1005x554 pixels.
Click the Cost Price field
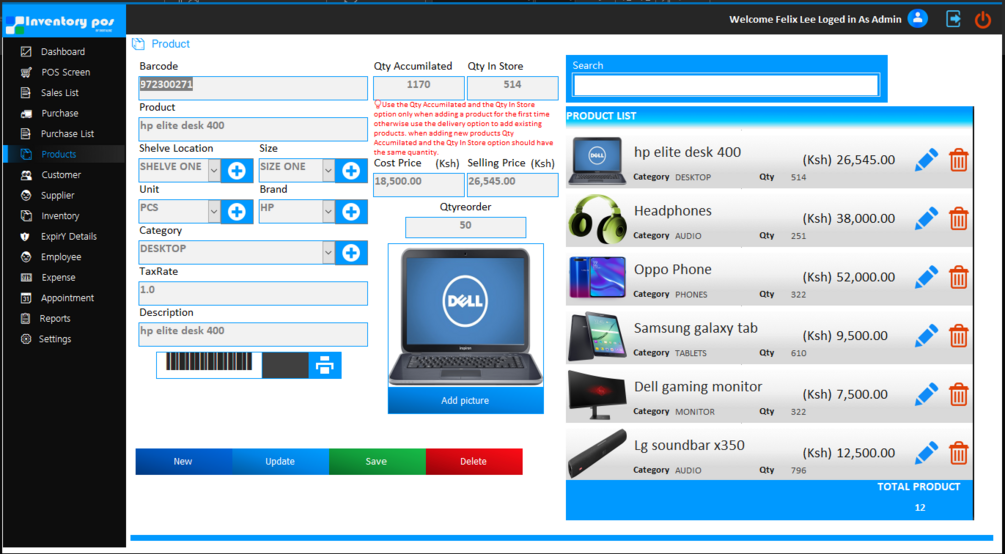pyautogui.click(x=419, y=185)
